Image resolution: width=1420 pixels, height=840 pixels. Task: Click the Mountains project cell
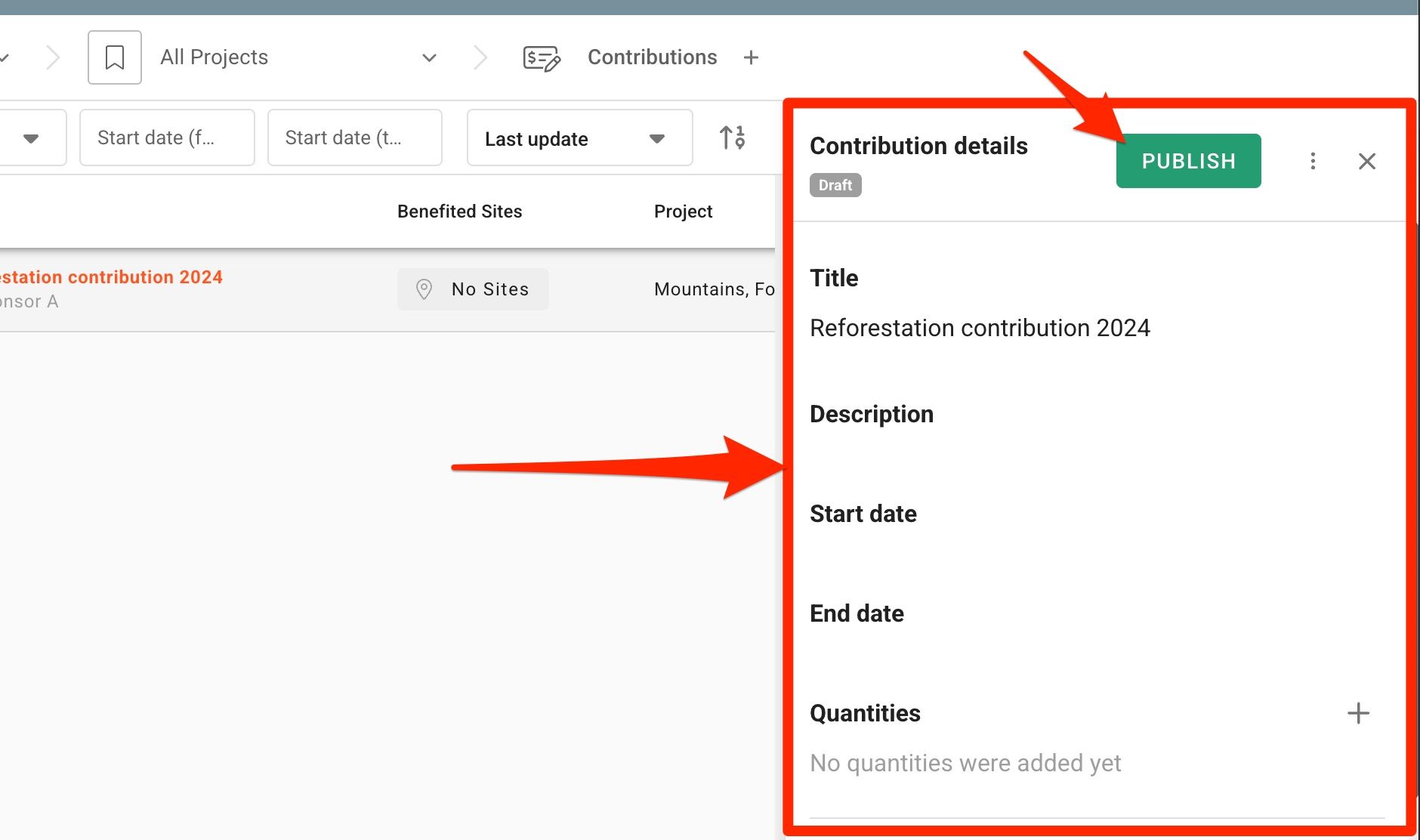pos(714,289)
